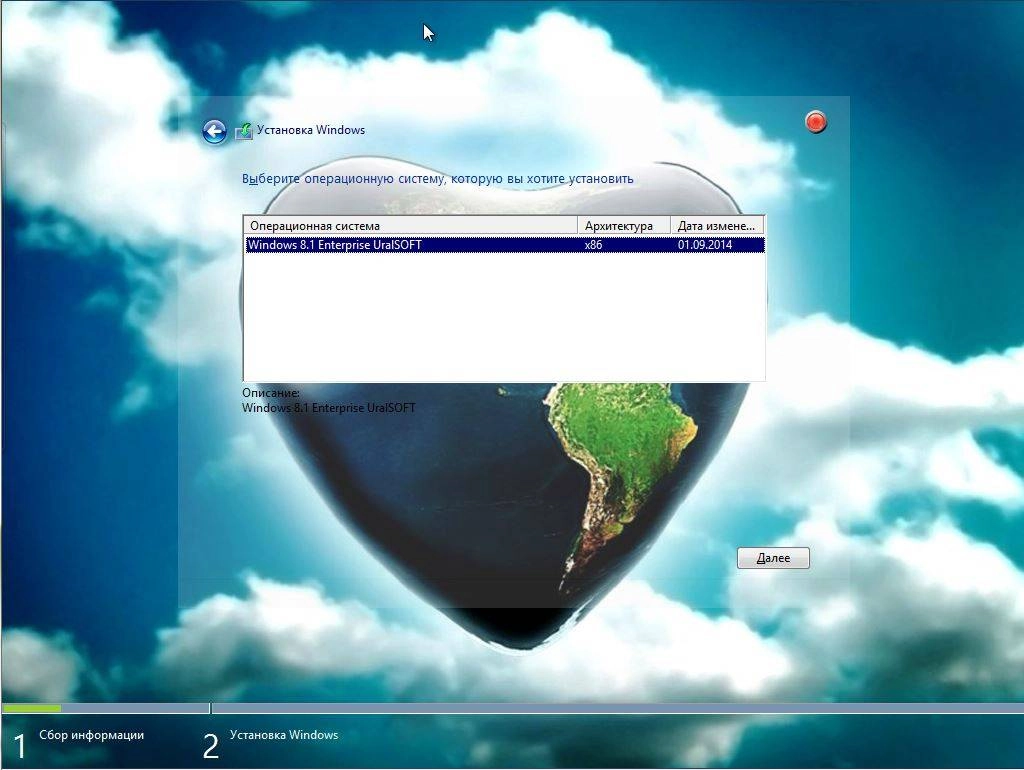Viewport: 1024px width, 770px height.
Task: Click the Архитектура column header
Action: tap(624, 225)
